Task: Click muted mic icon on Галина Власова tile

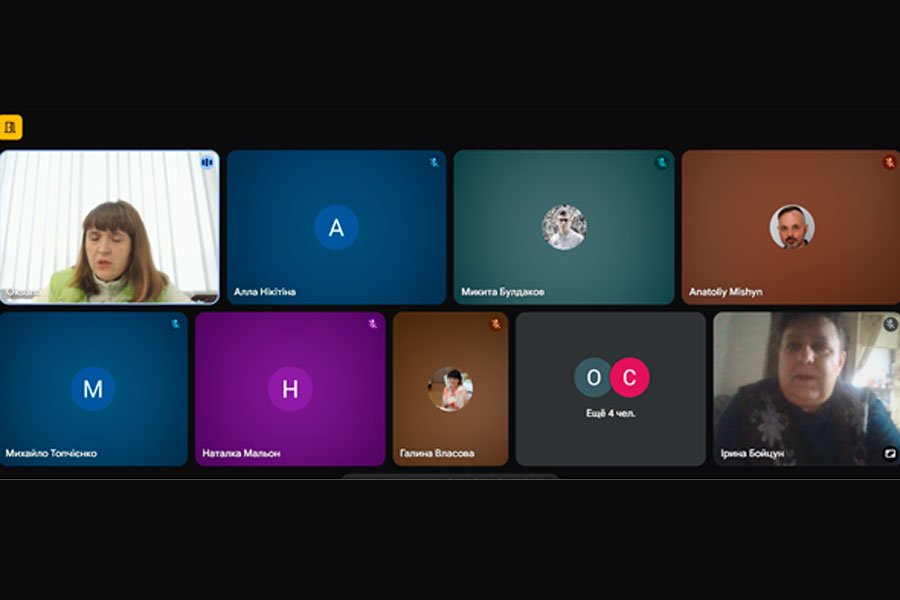Action: [x=495, y=324]
